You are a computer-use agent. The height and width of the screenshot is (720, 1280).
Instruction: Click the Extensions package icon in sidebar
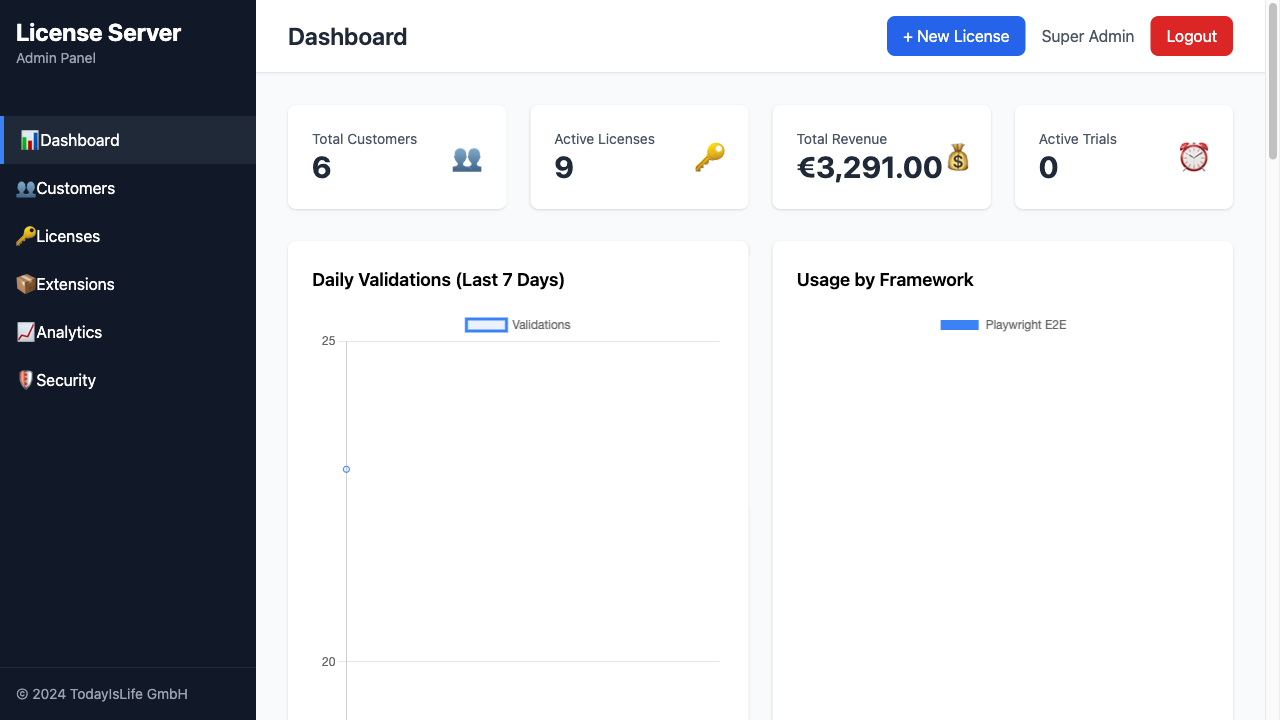[27, 284]
